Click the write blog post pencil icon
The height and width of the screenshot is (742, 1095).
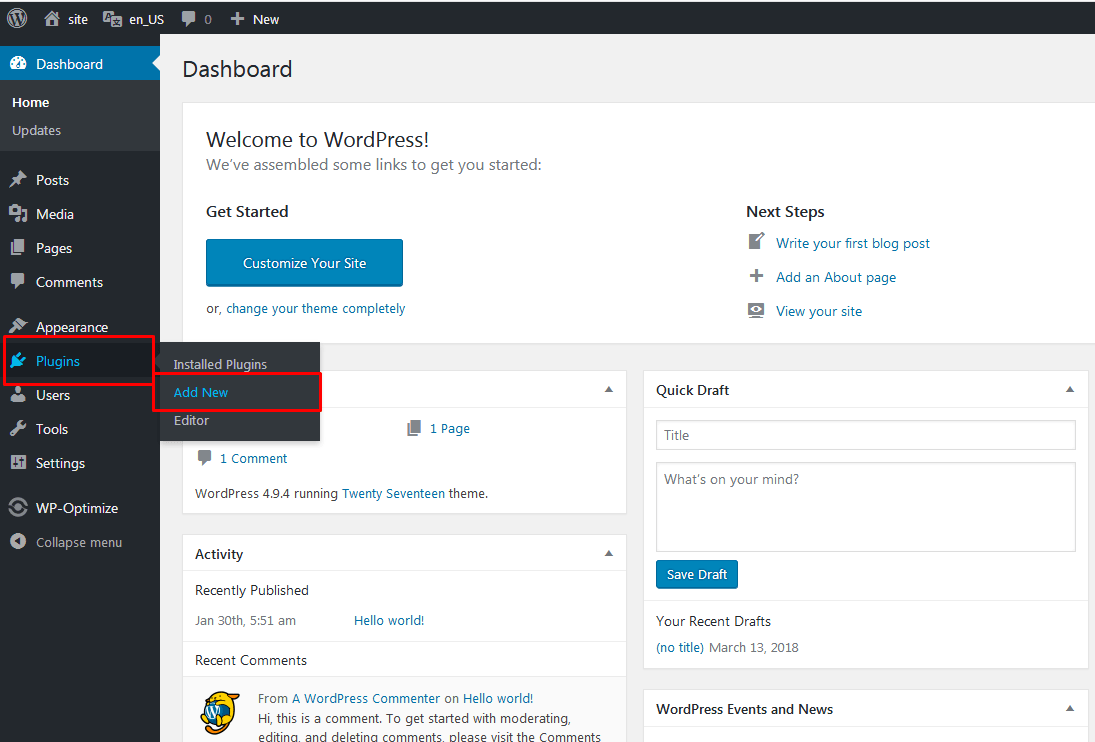(756, 242)
